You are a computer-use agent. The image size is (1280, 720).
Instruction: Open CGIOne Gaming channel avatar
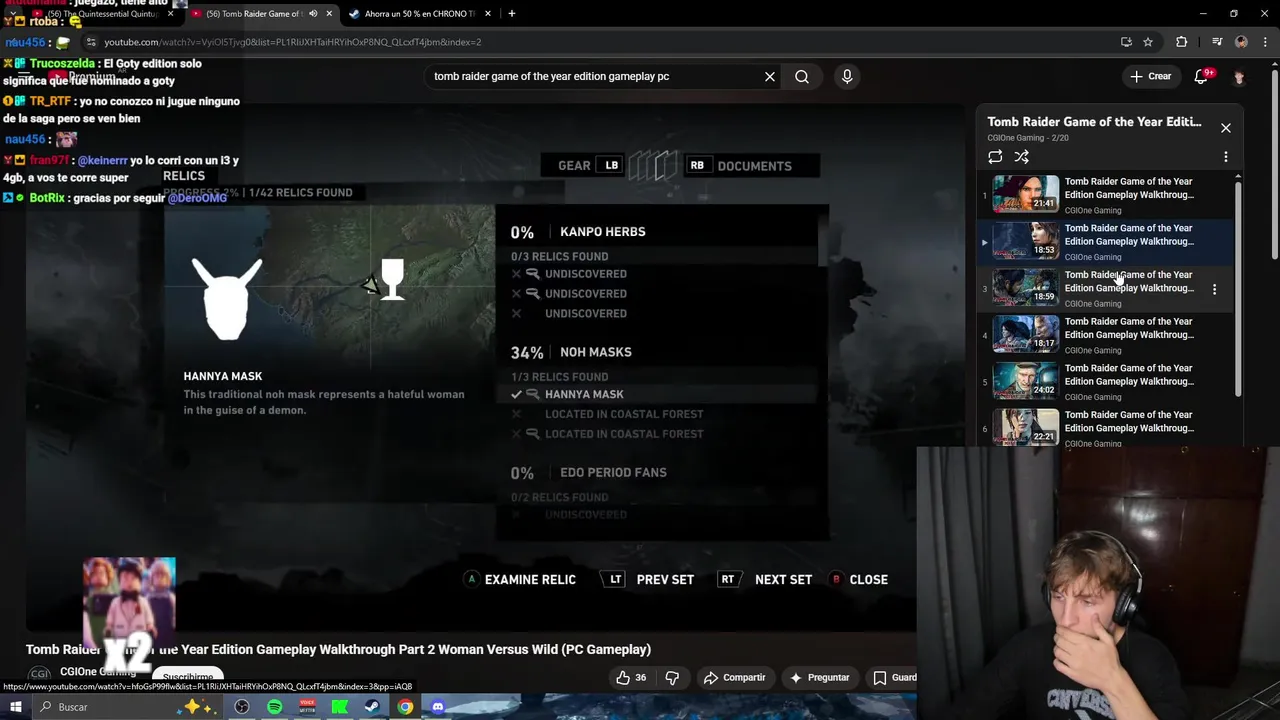[39, 675]
